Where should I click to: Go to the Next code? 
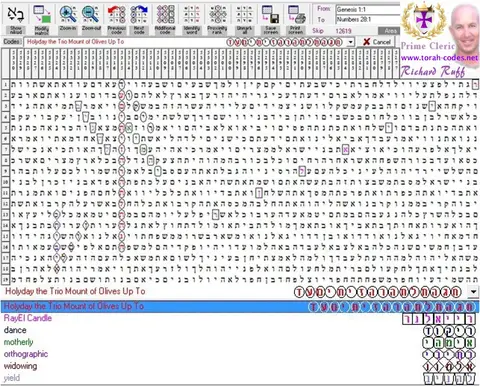pyautogui.click(x=139, y=19)
